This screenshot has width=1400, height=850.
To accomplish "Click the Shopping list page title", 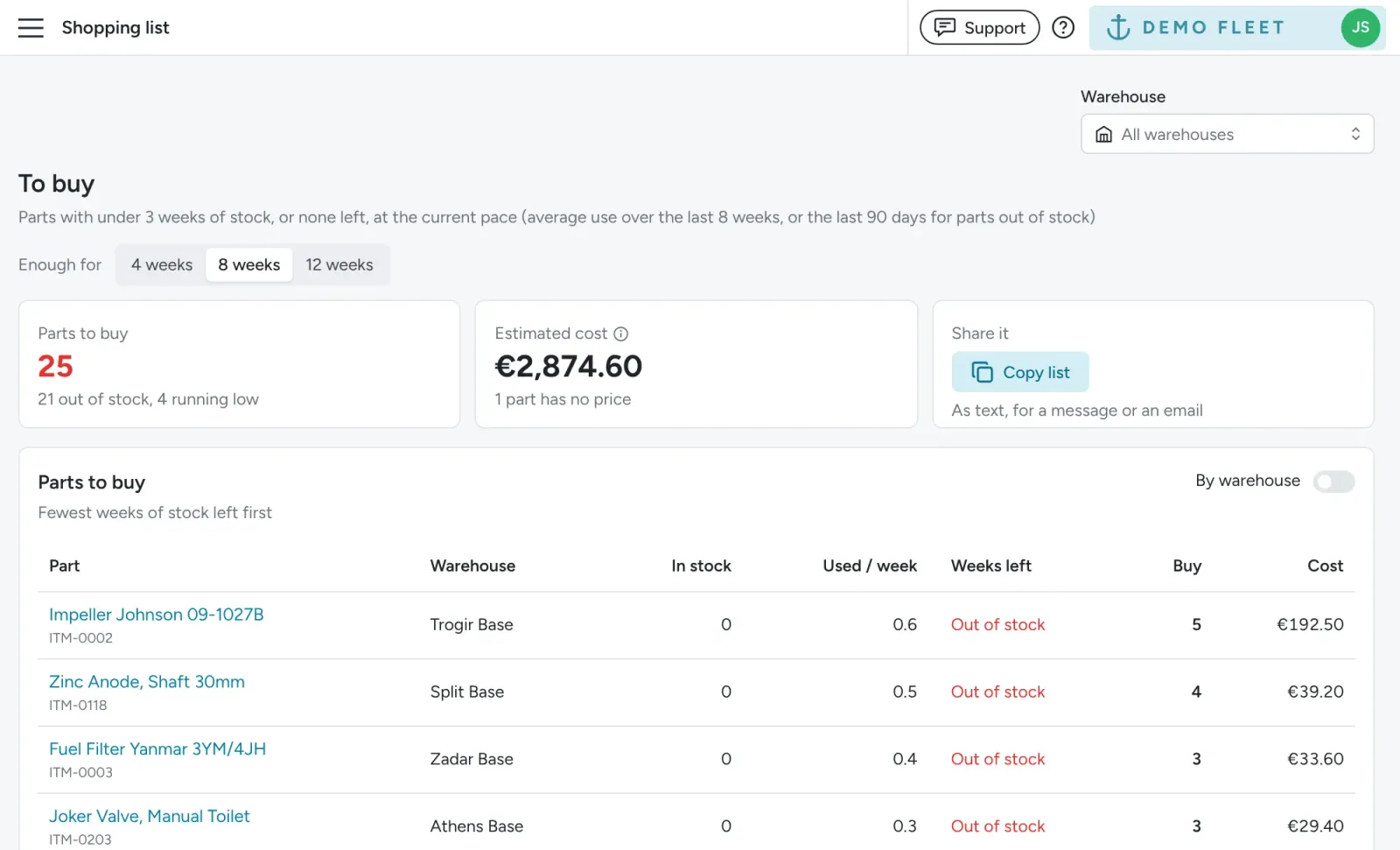I will (115, 28).
